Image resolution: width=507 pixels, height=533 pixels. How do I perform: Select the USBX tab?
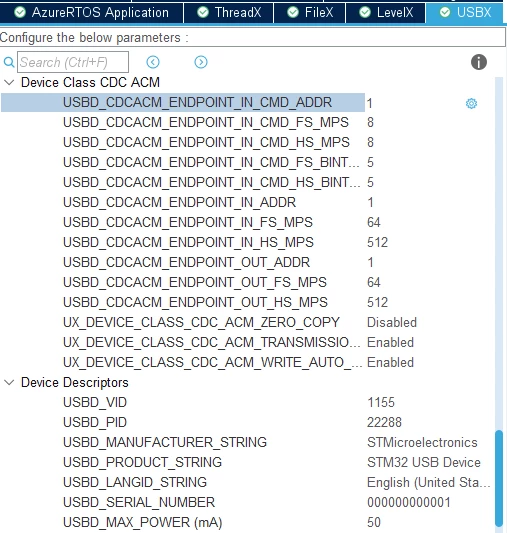click(x=464, y=13)
